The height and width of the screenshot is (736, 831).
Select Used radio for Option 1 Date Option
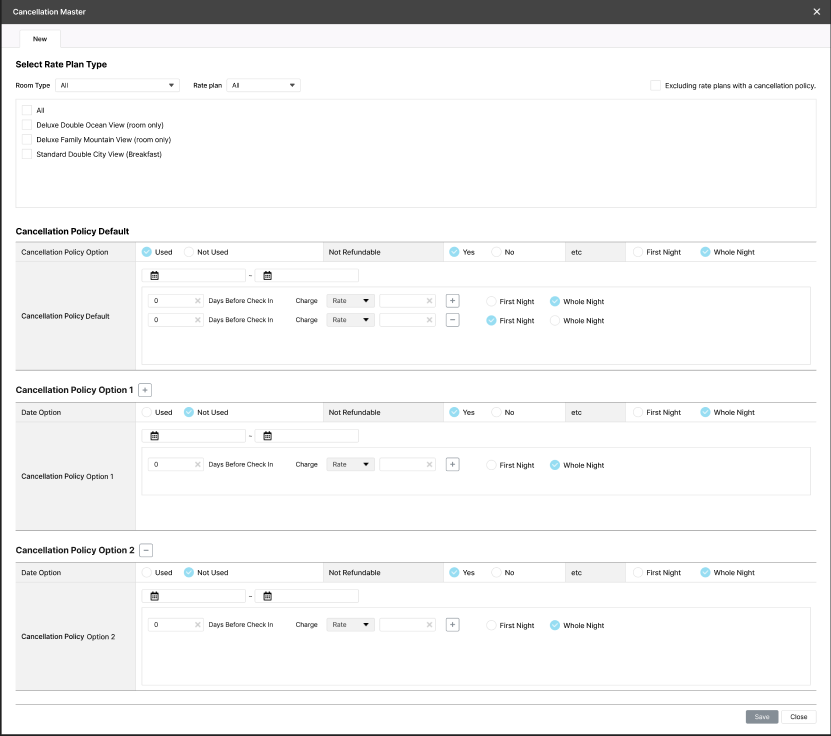tap(147, 412)
